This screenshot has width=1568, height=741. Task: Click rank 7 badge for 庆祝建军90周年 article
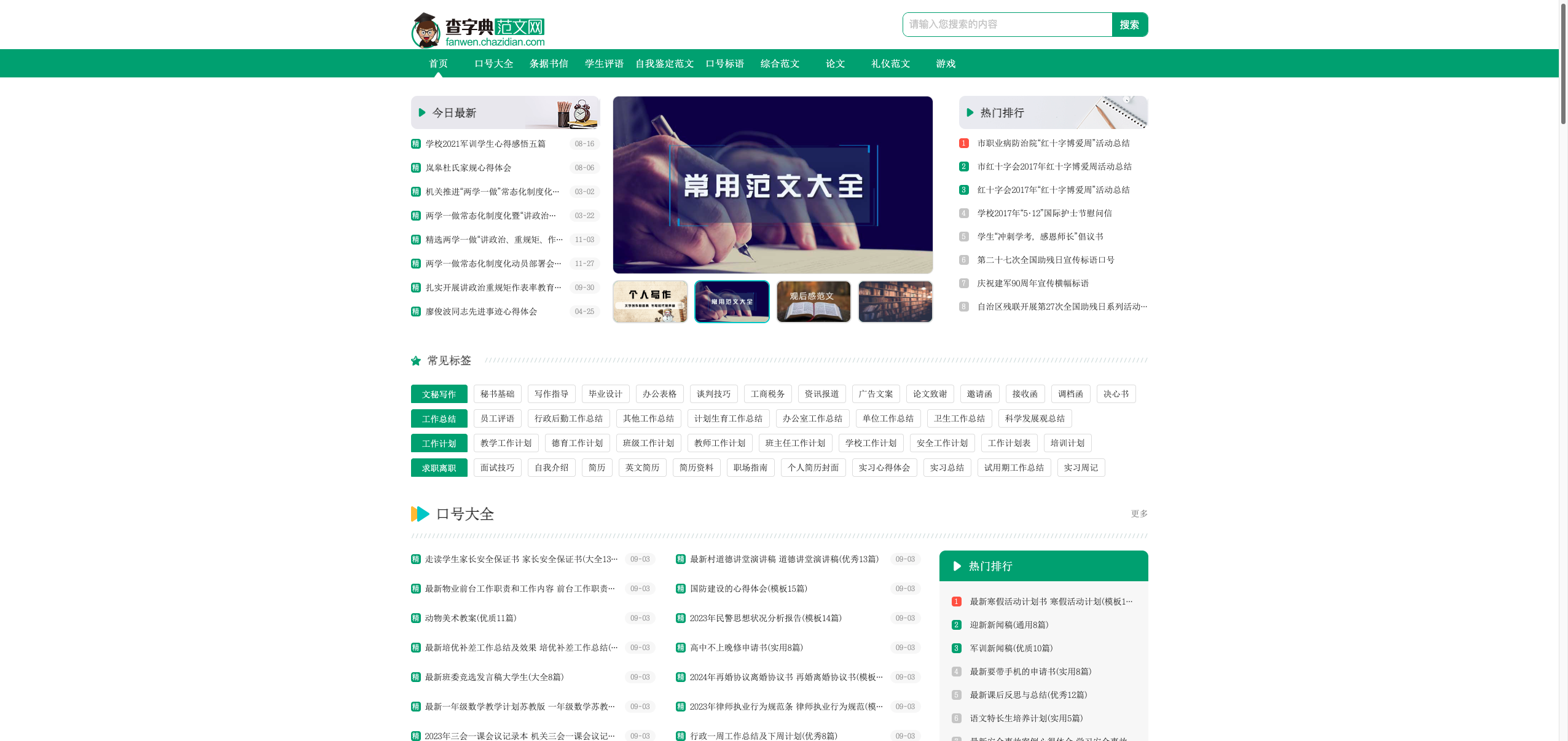tap(964, 283)
